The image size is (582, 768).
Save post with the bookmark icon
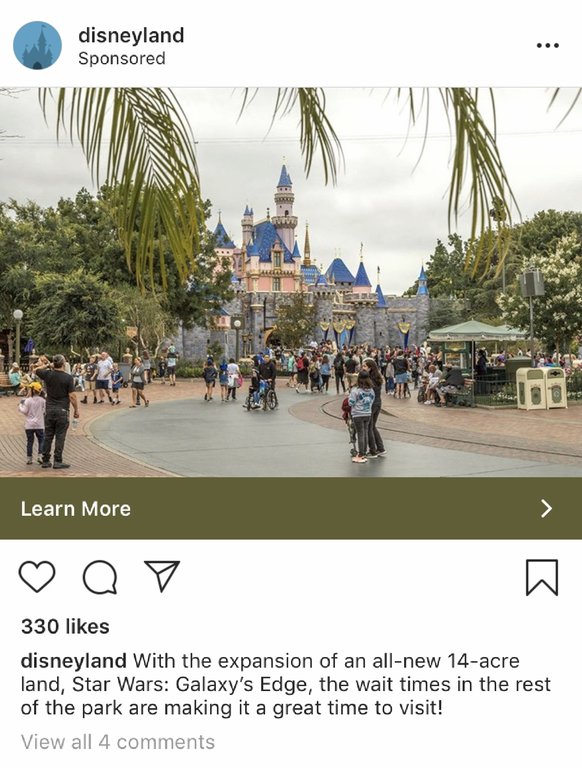[542, 577]
